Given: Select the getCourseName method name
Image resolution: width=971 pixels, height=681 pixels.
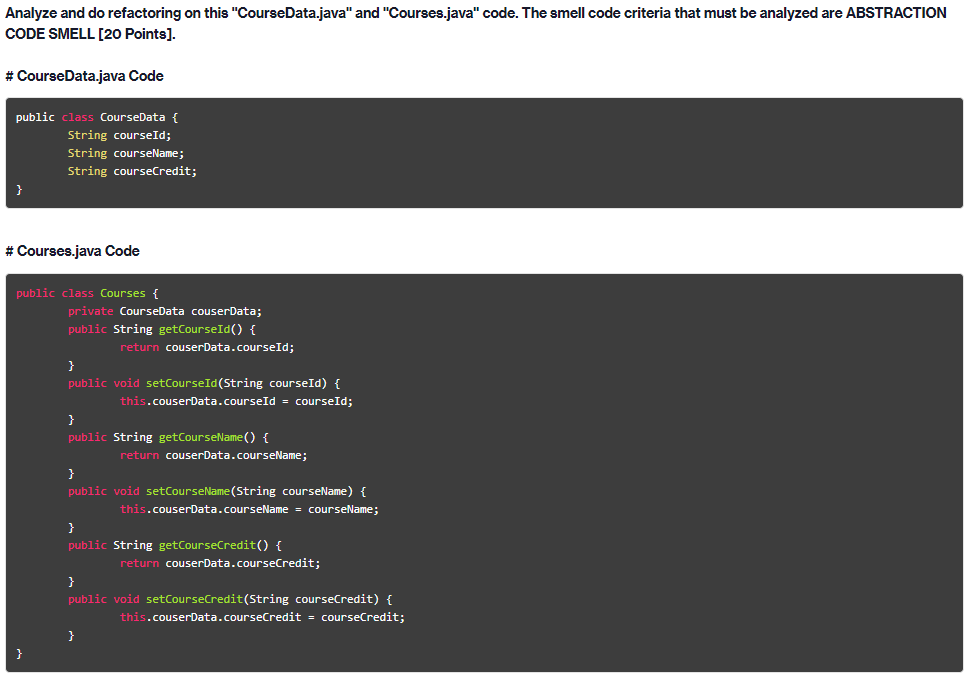Looking at the screenshot, I should coord(204,436).
